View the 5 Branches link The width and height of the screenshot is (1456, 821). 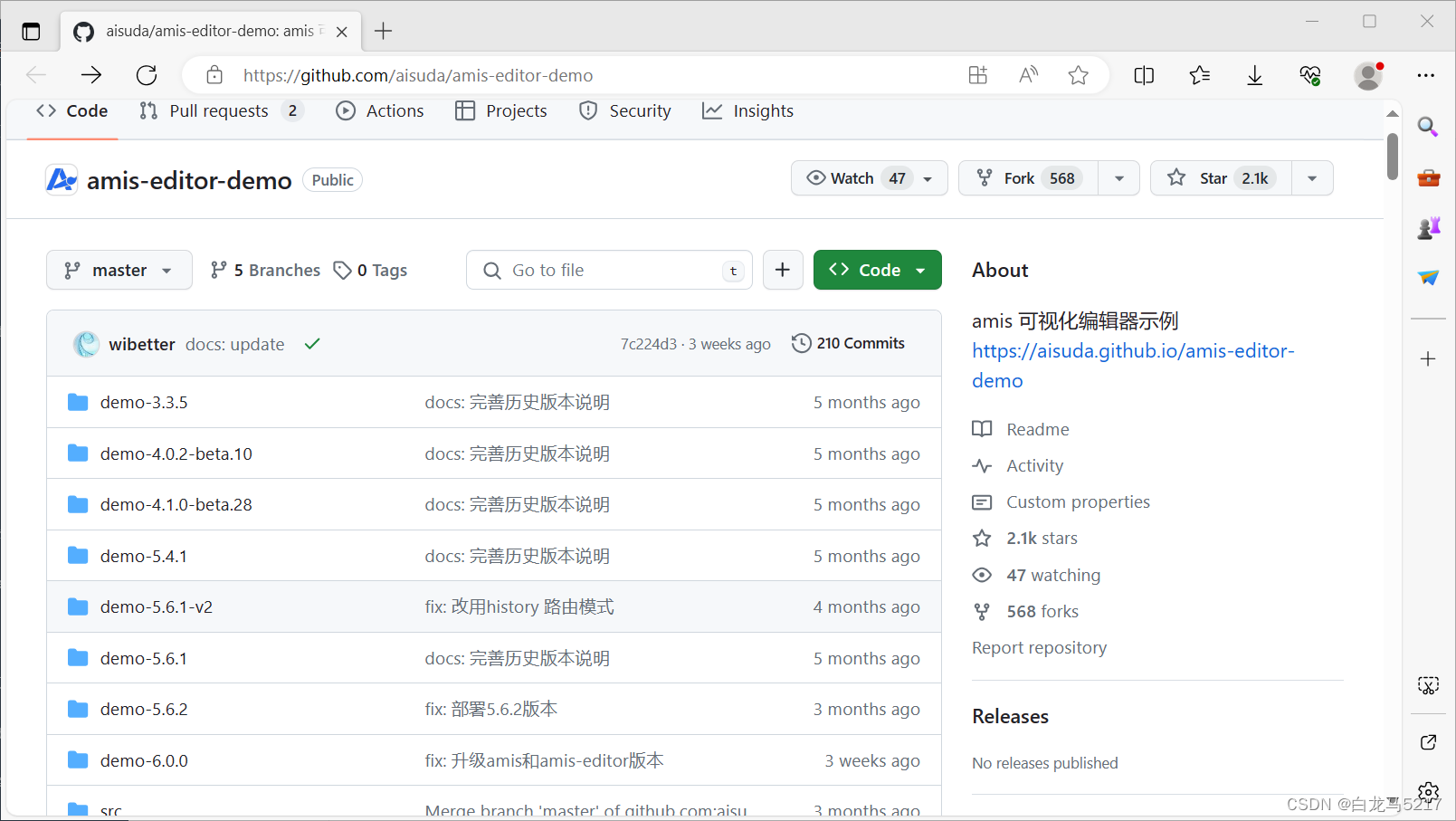tap(265, 270)
